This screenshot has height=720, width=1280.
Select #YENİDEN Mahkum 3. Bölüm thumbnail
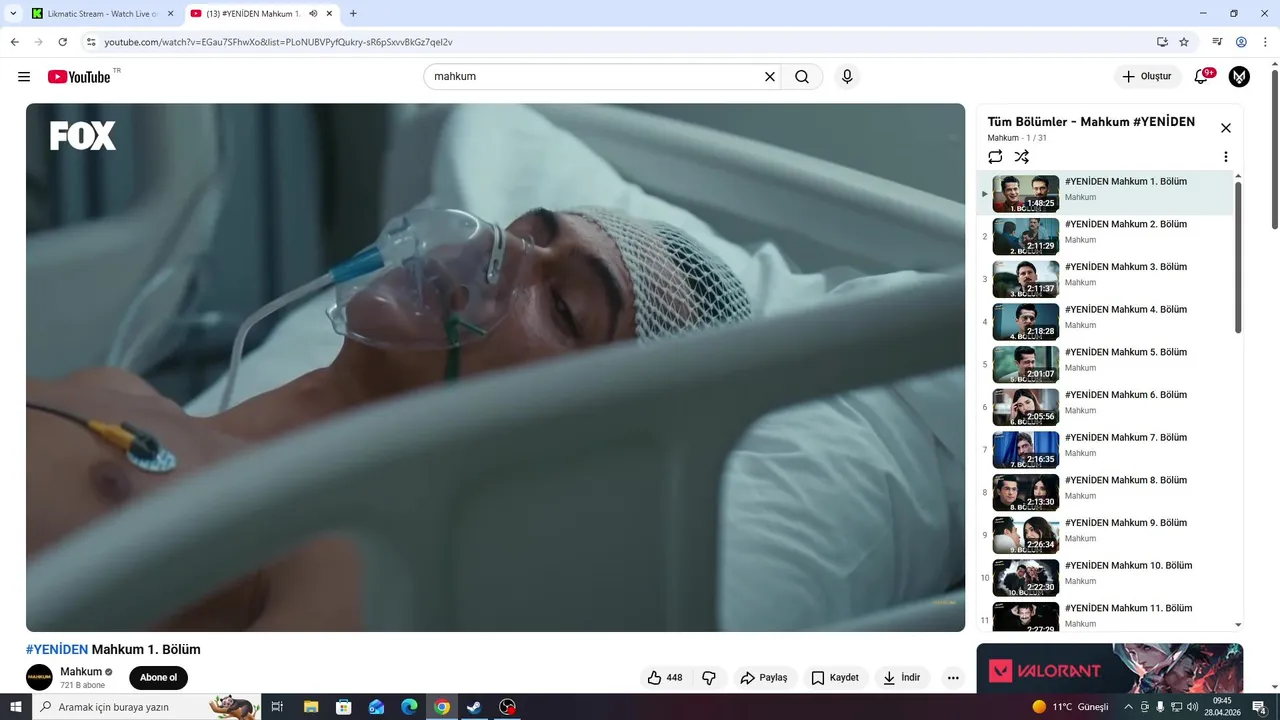[x=1025, y=280]
